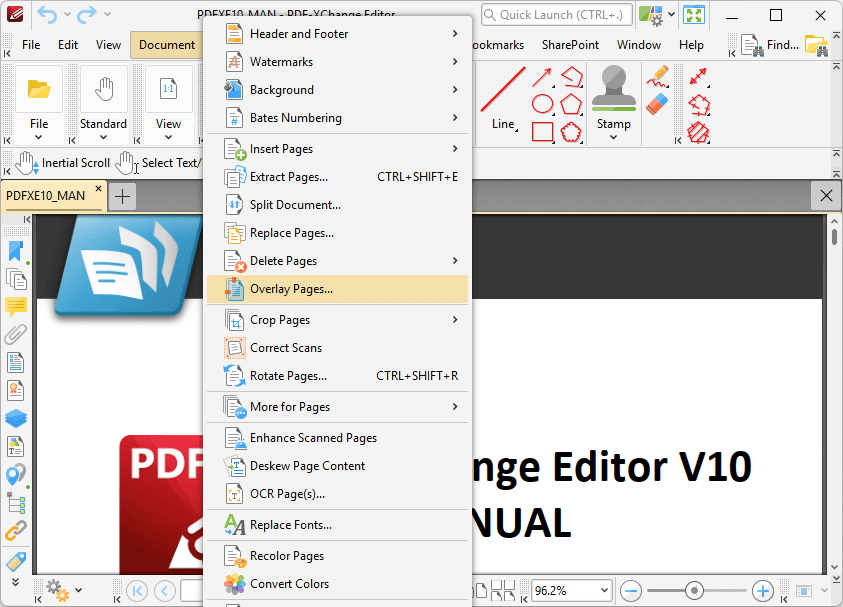The width and height of the screenshot is (843, 607).
Task: Select the Eraser tool
Action: [x=657, y=104]
